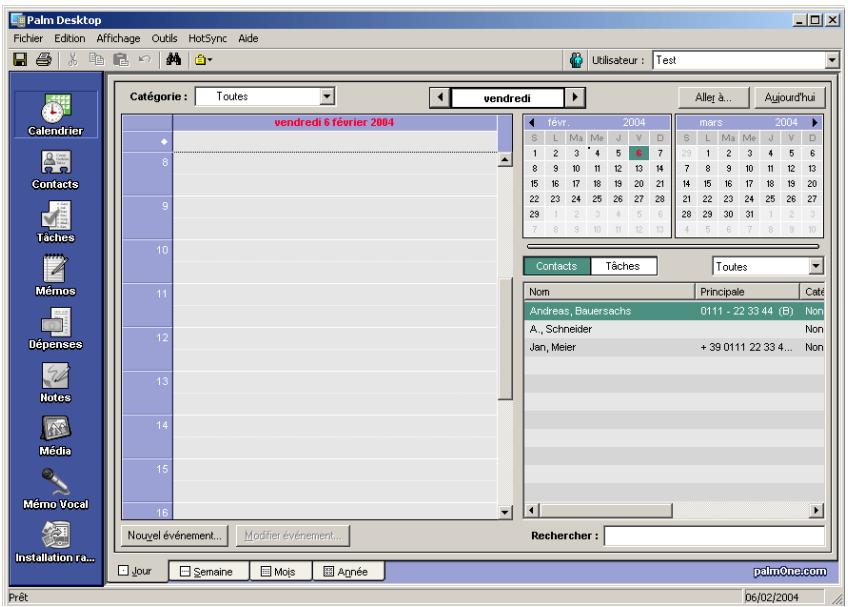This screenshot has height=607, width=848.
Task: Select contact Andreas, Bauersachs
Action: click(x=674, y=311)
